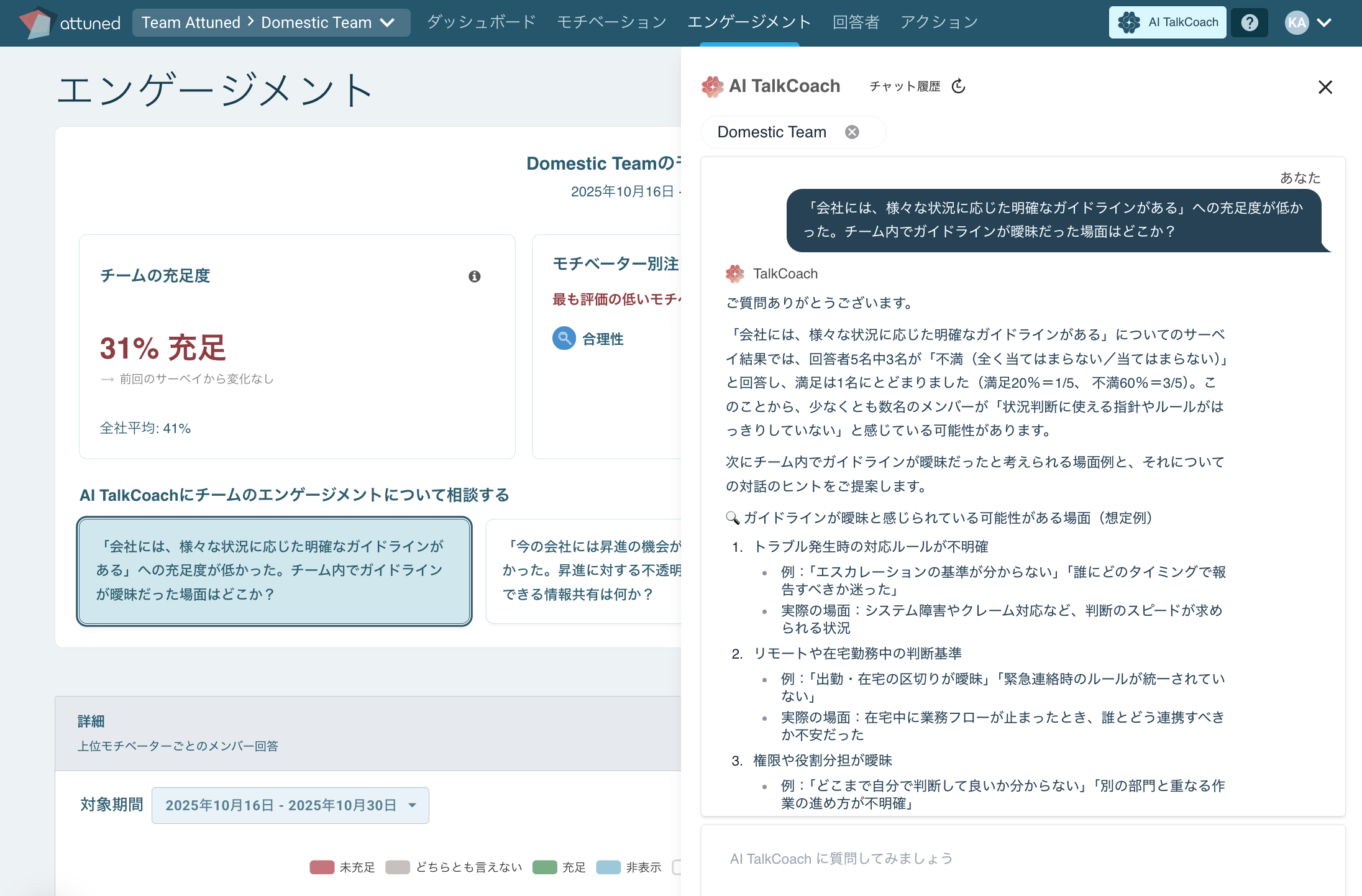The image size is (1362, 896).
Task: Open the 対象期間 date range dropdown
Action: coord(290,805)
